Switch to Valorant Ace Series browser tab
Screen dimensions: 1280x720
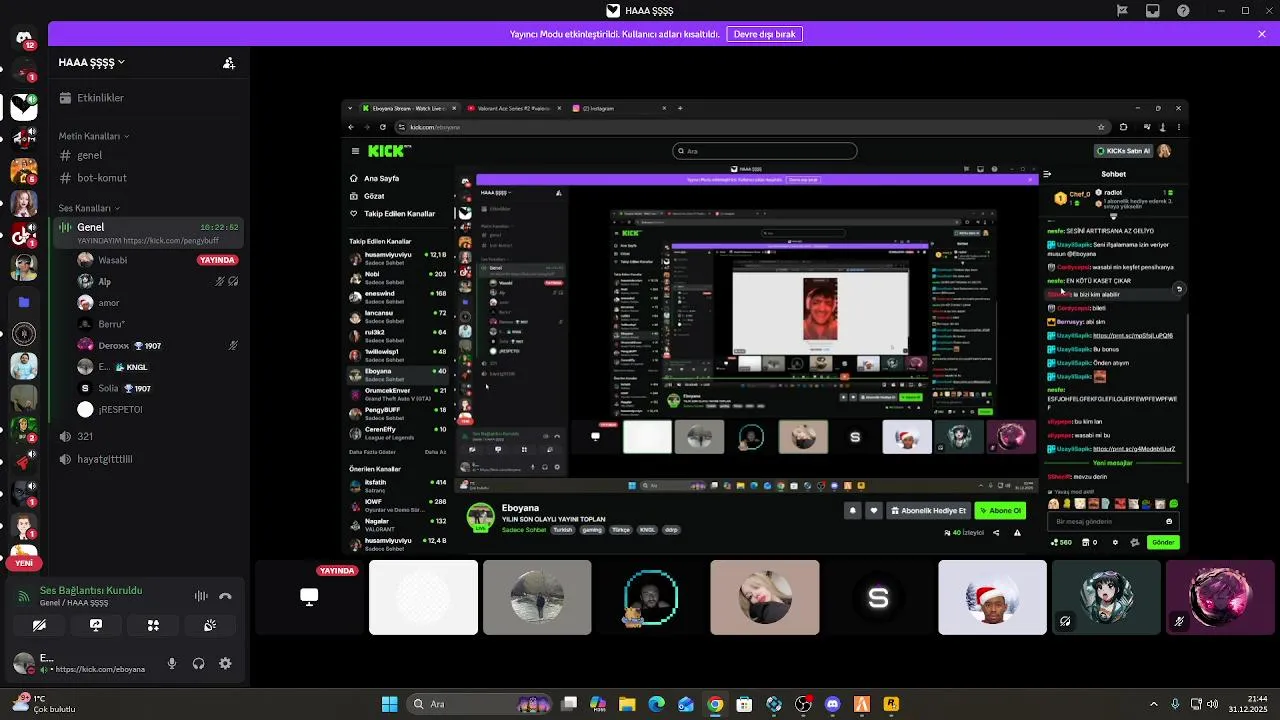513,108
